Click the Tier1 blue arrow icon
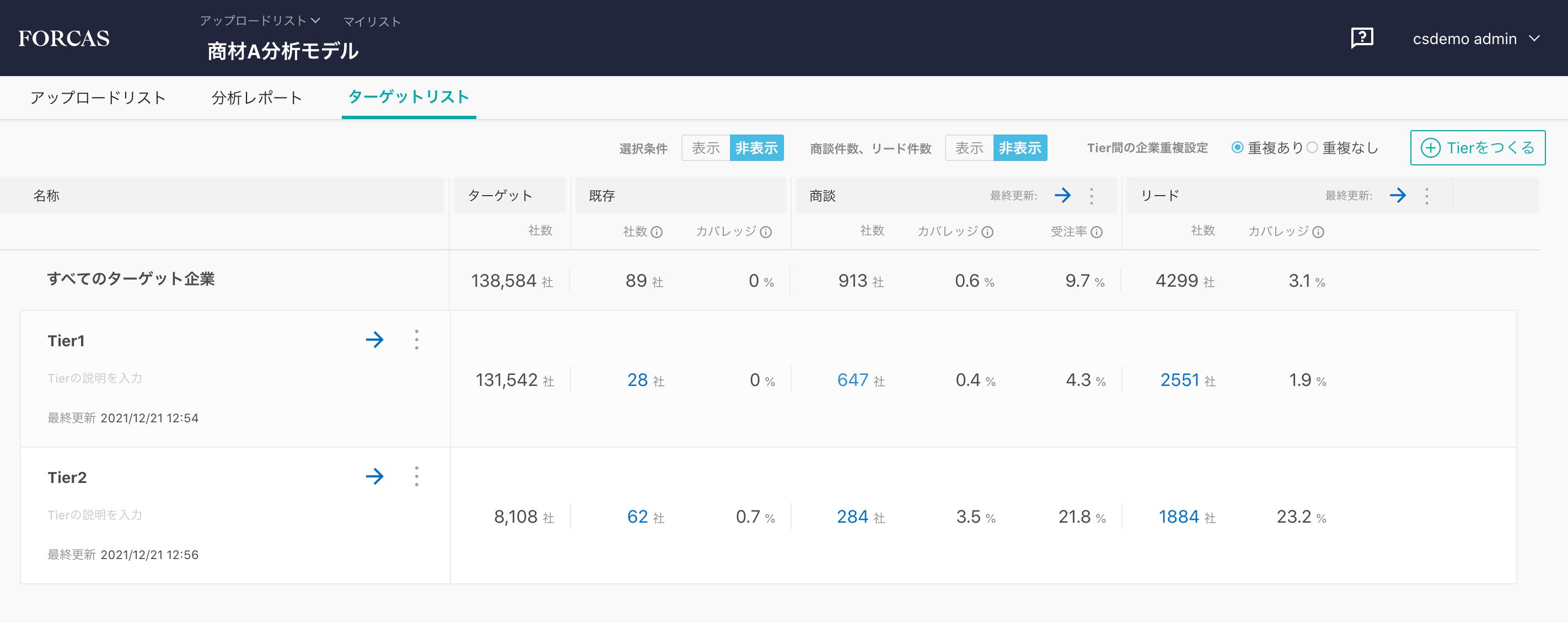This screenshot has height=623, width=1568. tap(374, 340)
